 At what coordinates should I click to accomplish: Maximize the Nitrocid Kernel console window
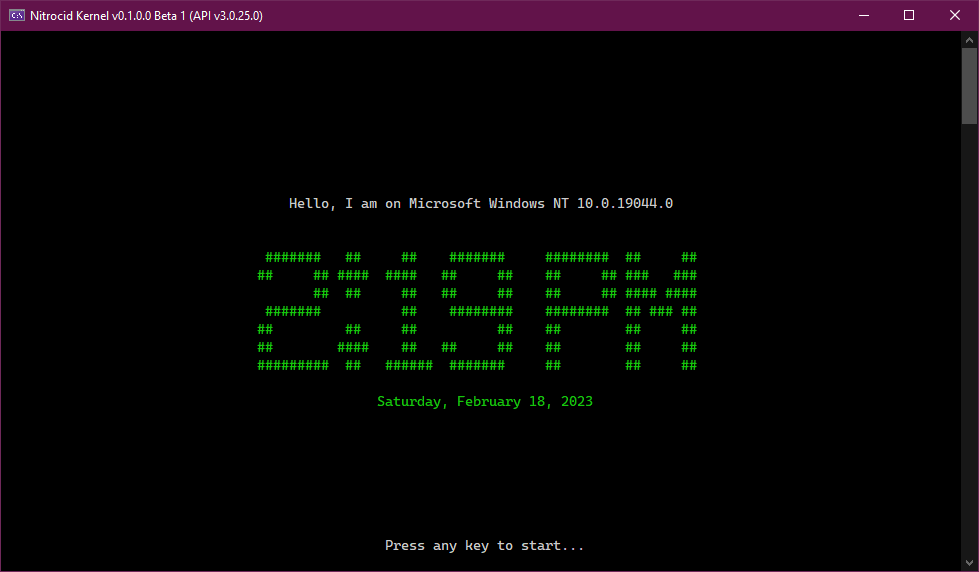point(908,15)
